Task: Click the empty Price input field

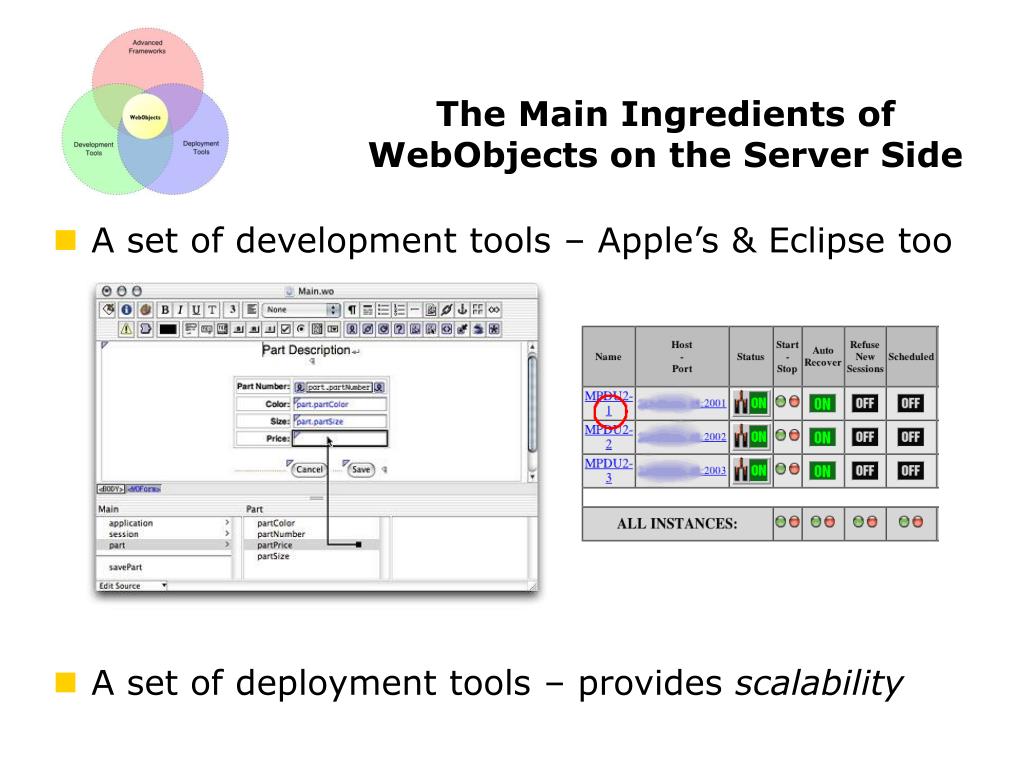Action: [x=340, y=438]
